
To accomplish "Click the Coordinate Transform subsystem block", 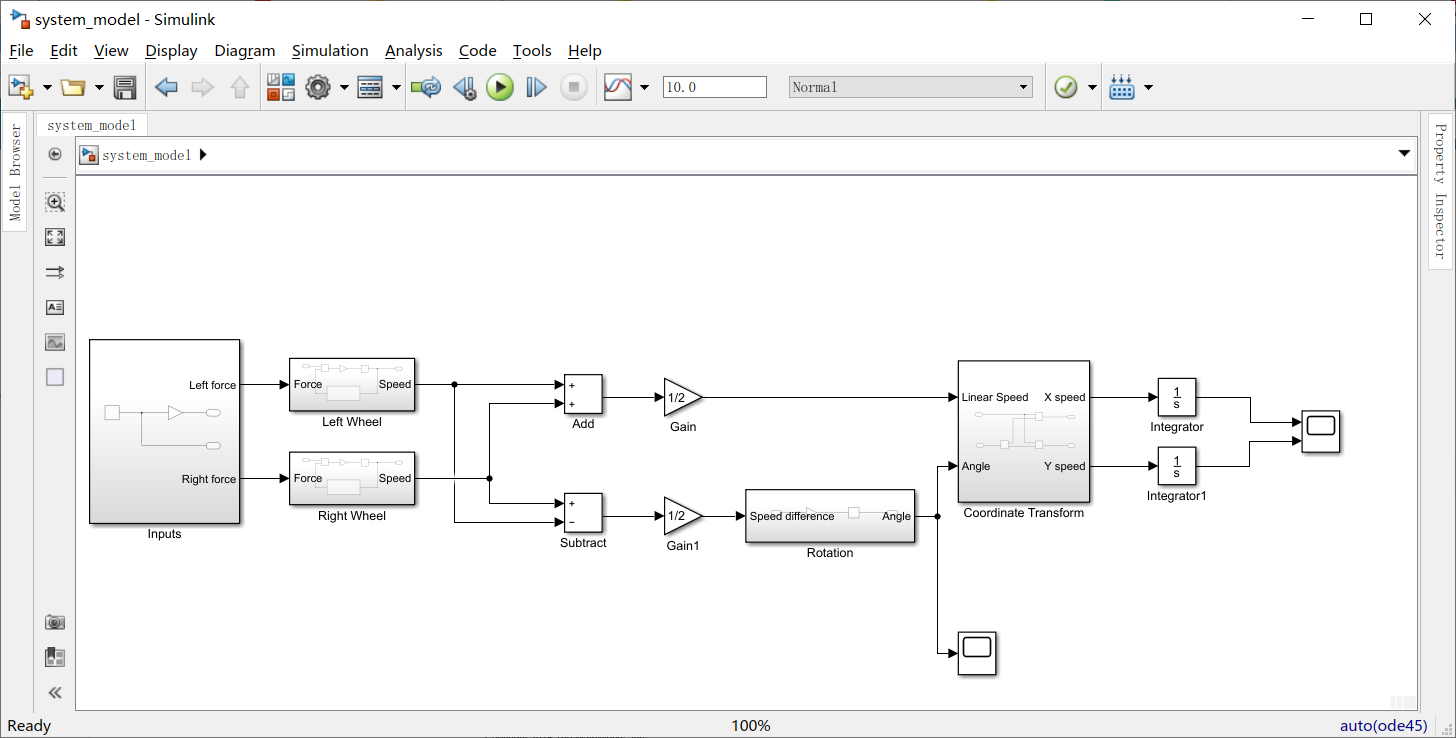I will 1024,432.
